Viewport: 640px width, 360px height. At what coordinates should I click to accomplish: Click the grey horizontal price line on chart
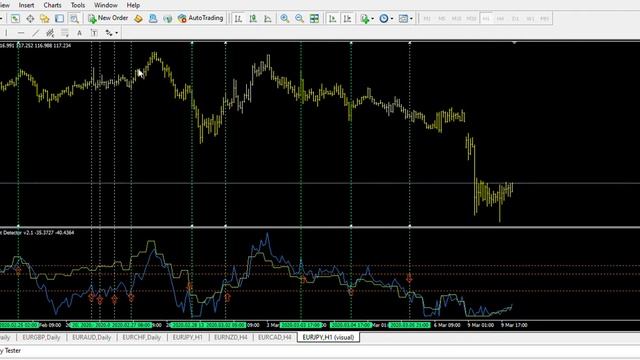(x=320, y=183)
